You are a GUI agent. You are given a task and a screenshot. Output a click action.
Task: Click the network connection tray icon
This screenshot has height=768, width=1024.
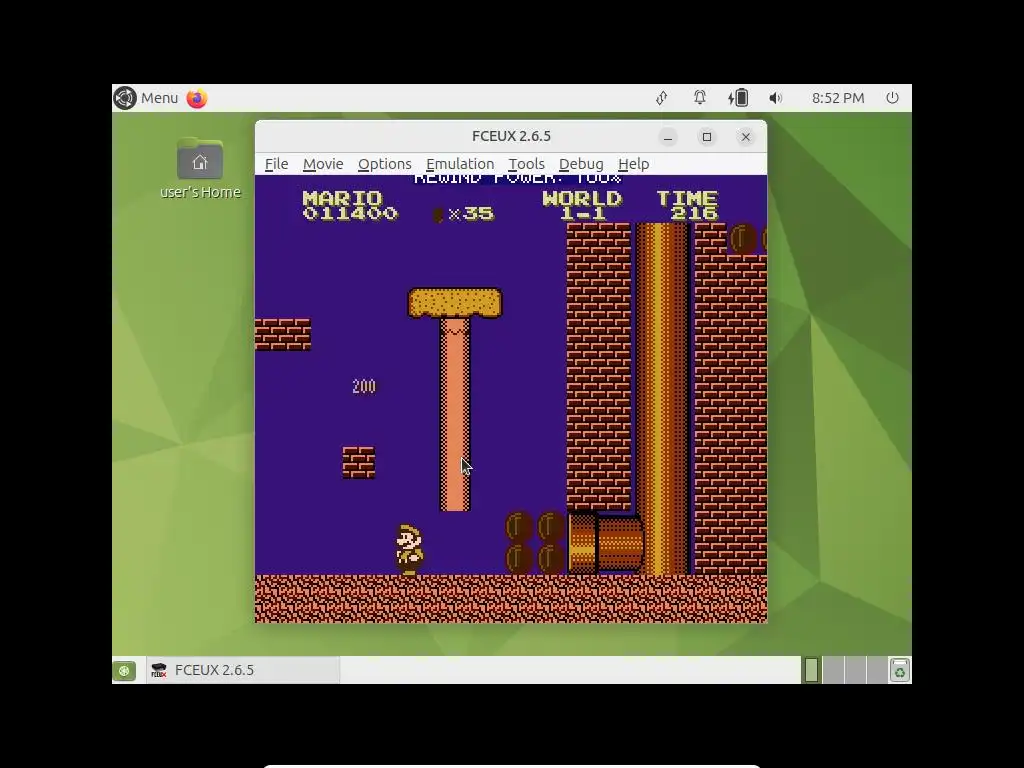point(662,98)
